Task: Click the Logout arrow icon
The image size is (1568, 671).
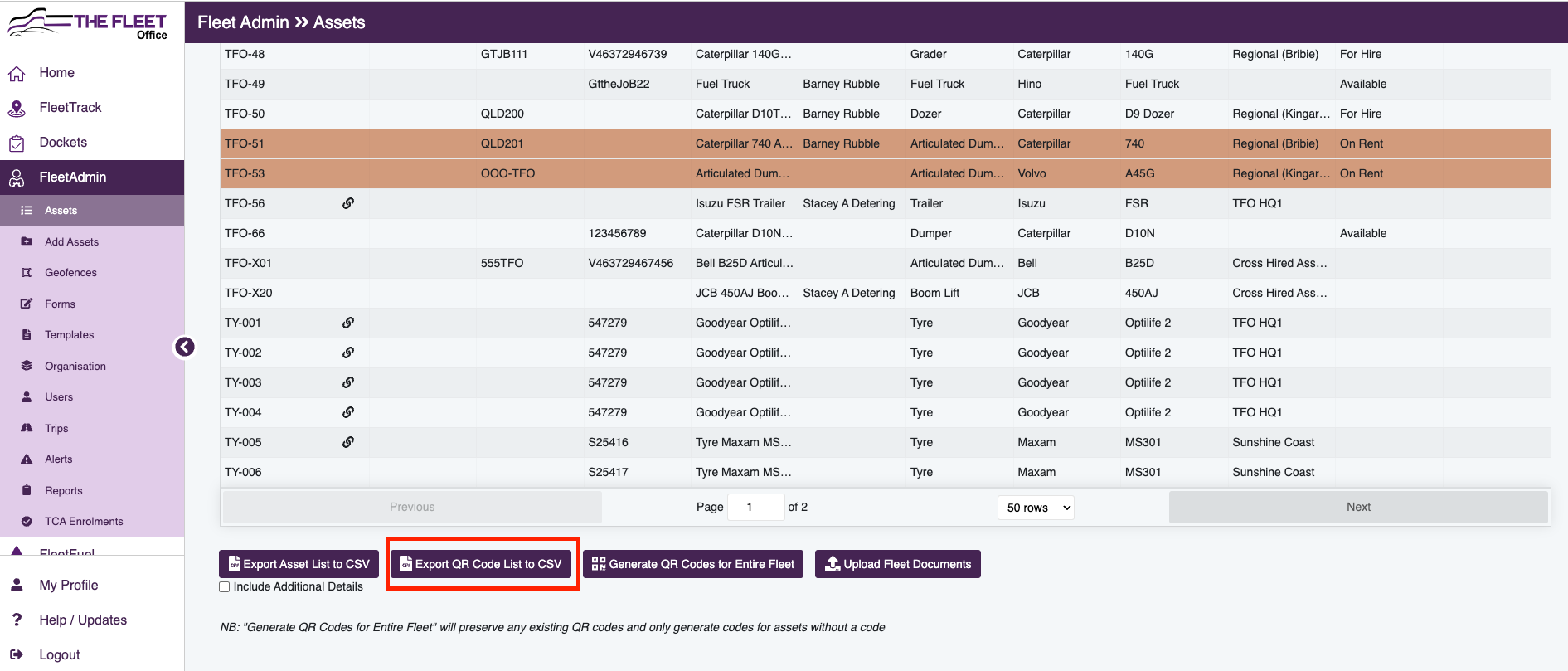Action: (17, 655)
